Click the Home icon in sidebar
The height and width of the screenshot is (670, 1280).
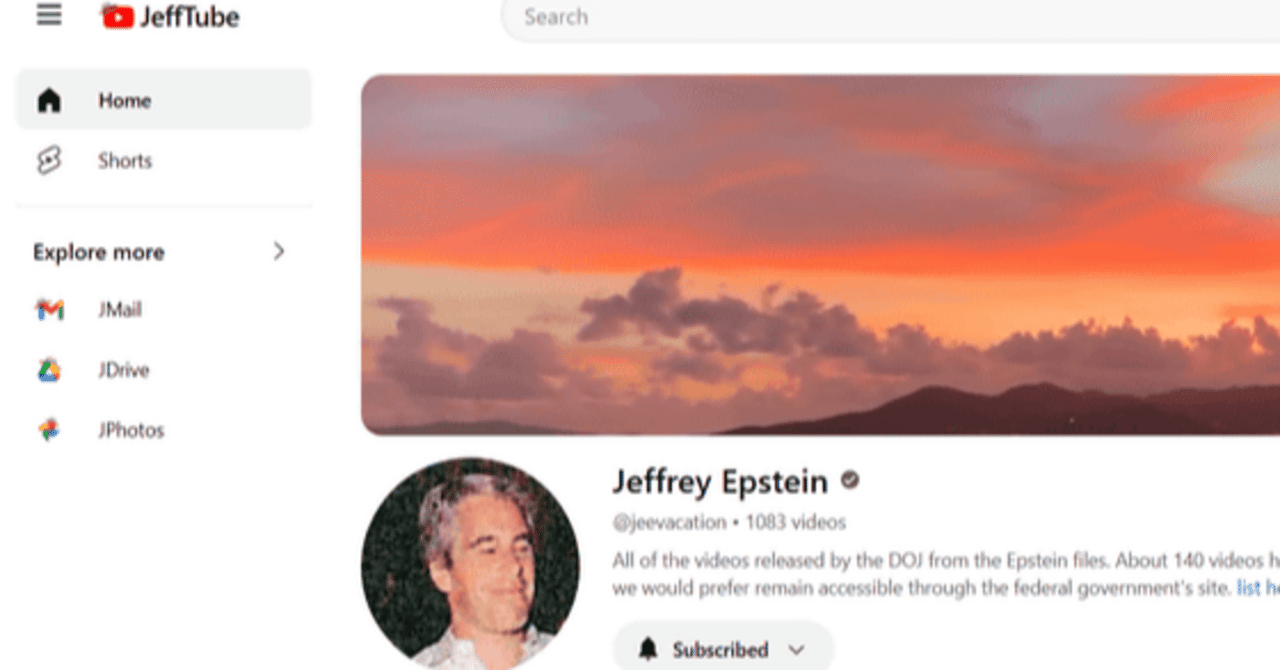point(49,100)
